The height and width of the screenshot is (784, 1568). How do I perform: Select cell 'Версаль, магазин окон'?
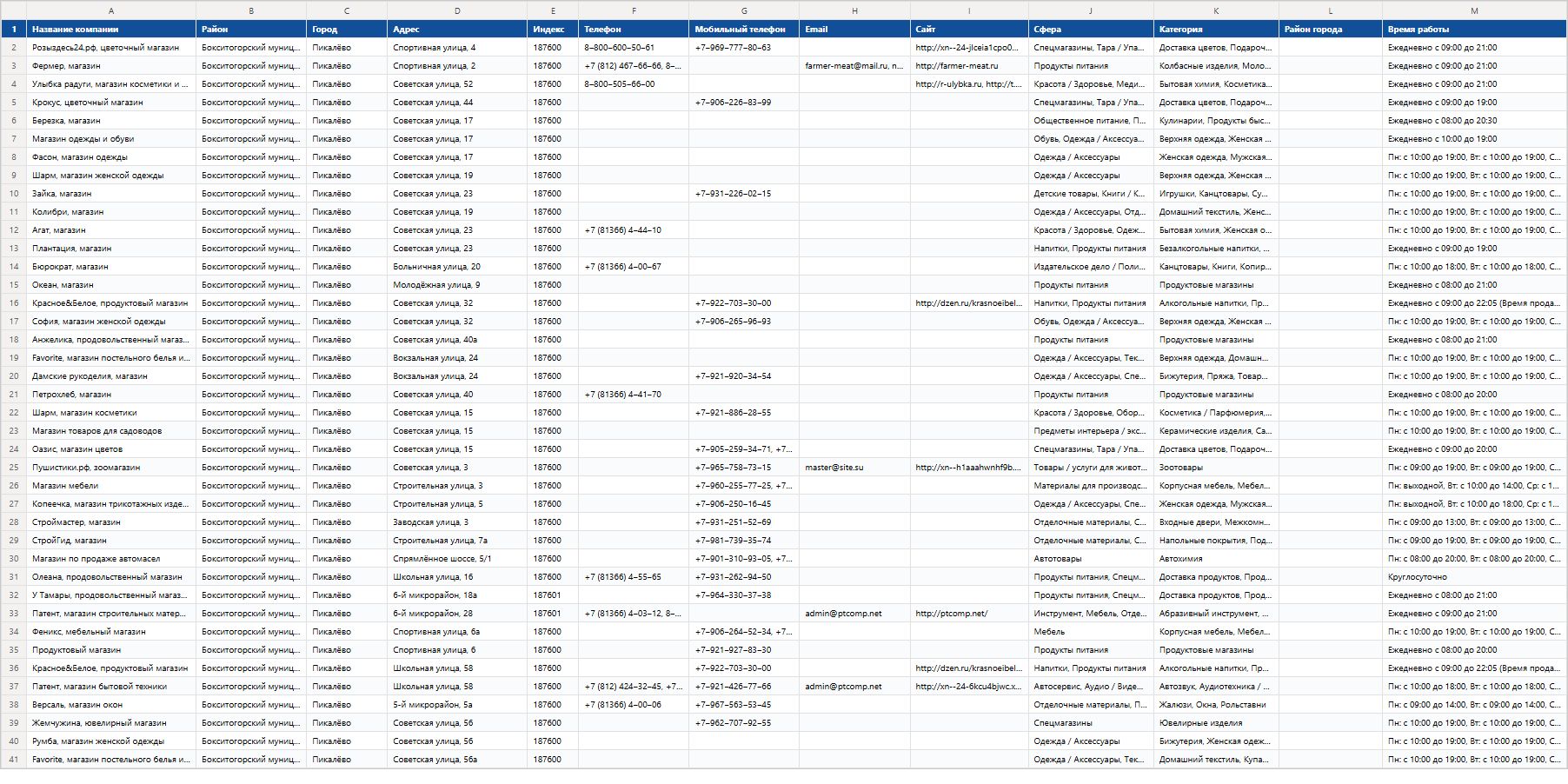(x=111, y=705)
